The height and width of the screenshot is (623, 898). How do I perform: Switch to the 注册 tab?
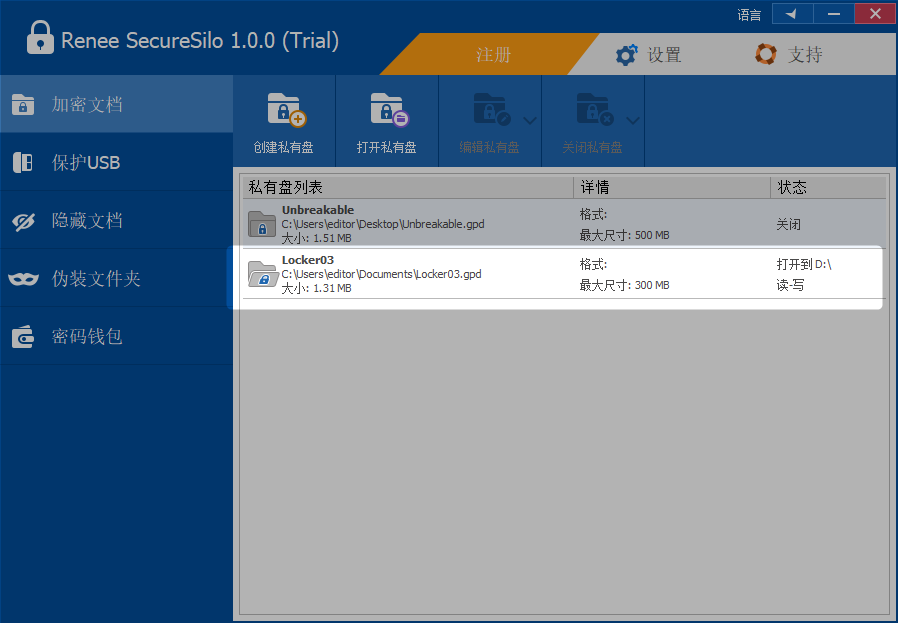point(493,54)
